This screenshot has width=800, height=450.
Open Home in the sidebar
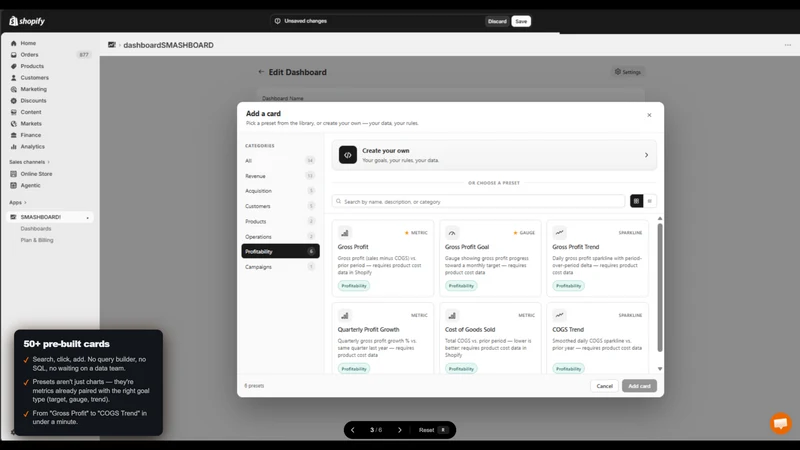tap(28, 43)
